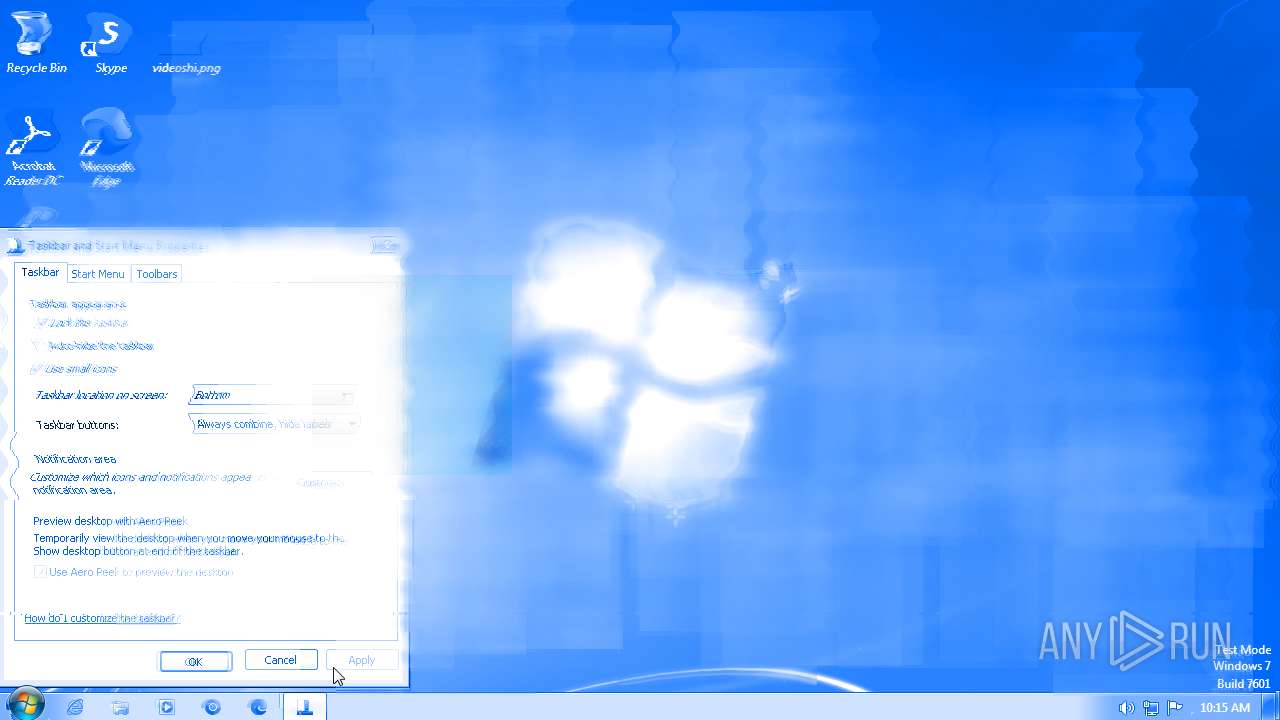
Task: Open the Windows Start orb
Action: tap(25, 706)
